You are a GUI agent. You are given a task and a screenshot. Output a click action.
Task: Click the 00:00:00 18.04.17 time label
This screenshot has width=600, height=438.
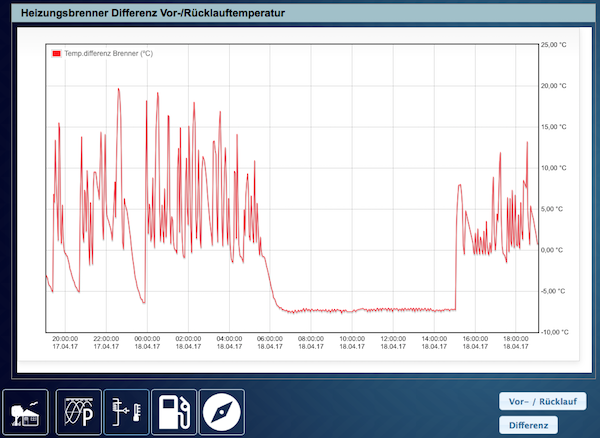click(x=147, y=343)
